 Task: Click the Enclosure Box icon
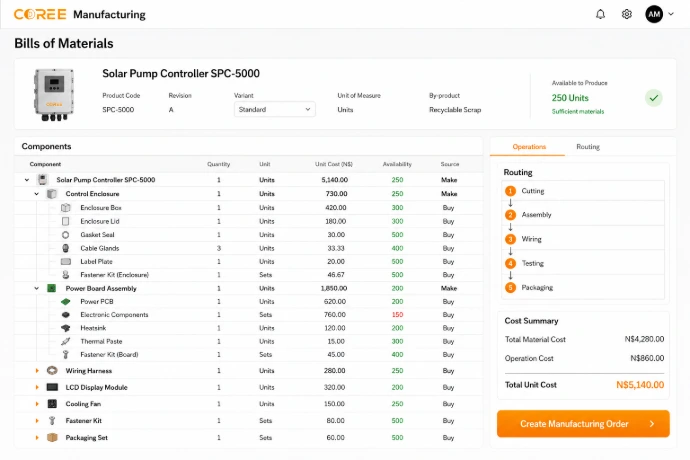tap(66, 207)
